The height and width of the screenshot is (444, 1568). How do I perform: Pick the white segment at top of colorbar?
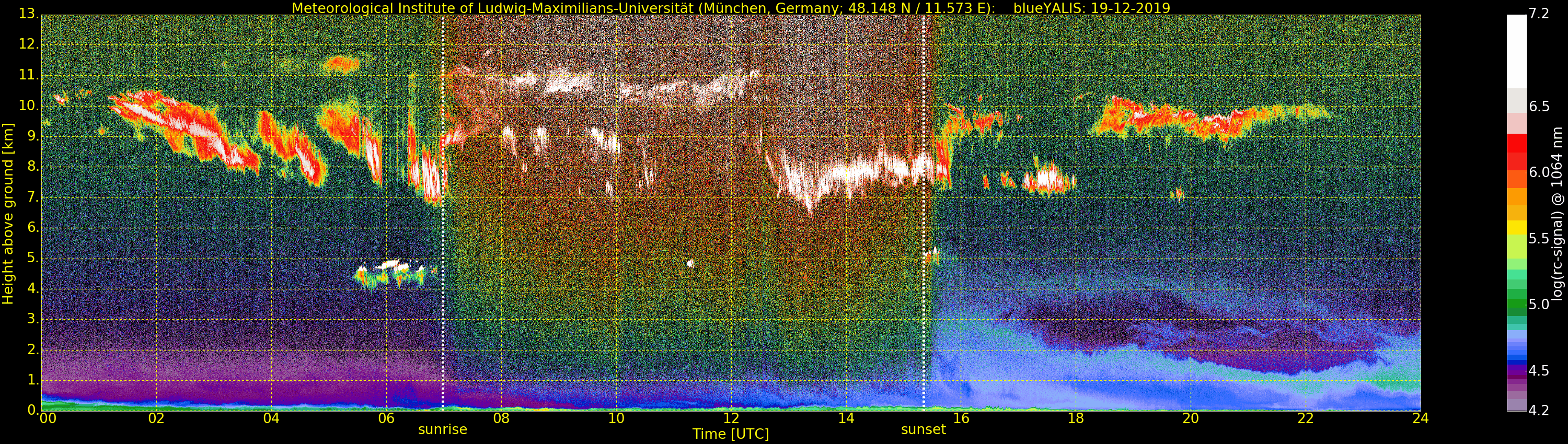click(1516, 52)
